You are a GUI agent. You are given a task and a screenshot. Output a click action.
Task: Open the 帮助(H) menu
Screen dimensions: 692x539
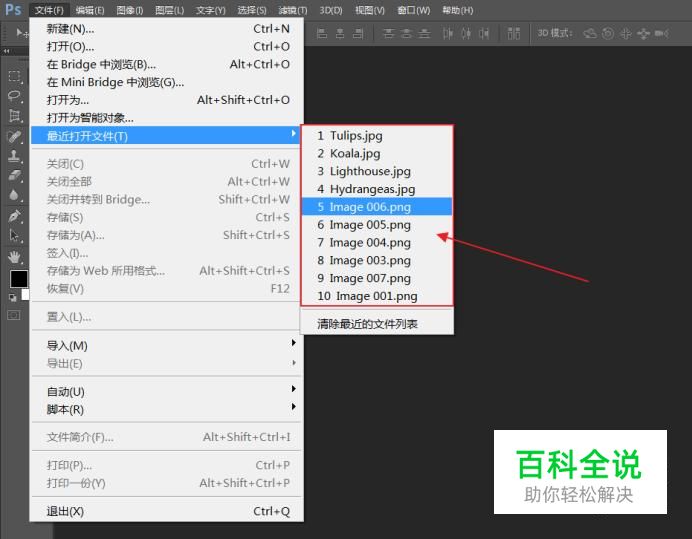click(458, 10)
